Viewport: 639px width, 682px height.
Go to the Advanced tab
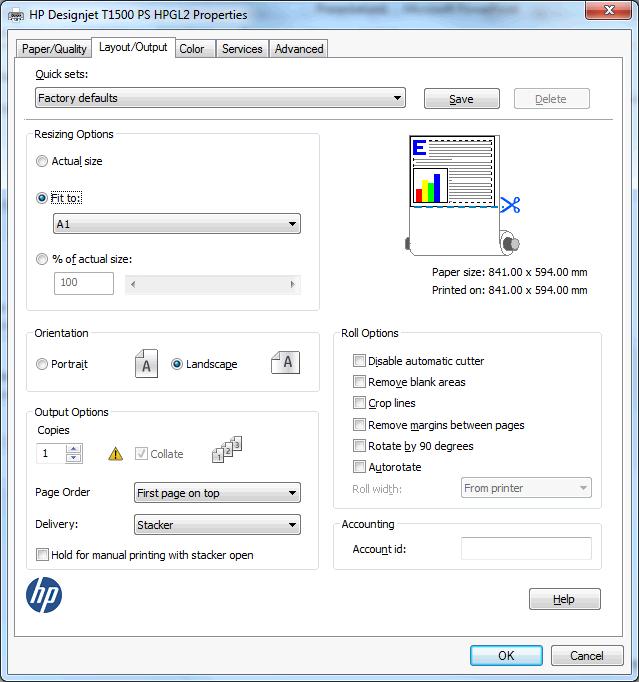coord(299,49)
